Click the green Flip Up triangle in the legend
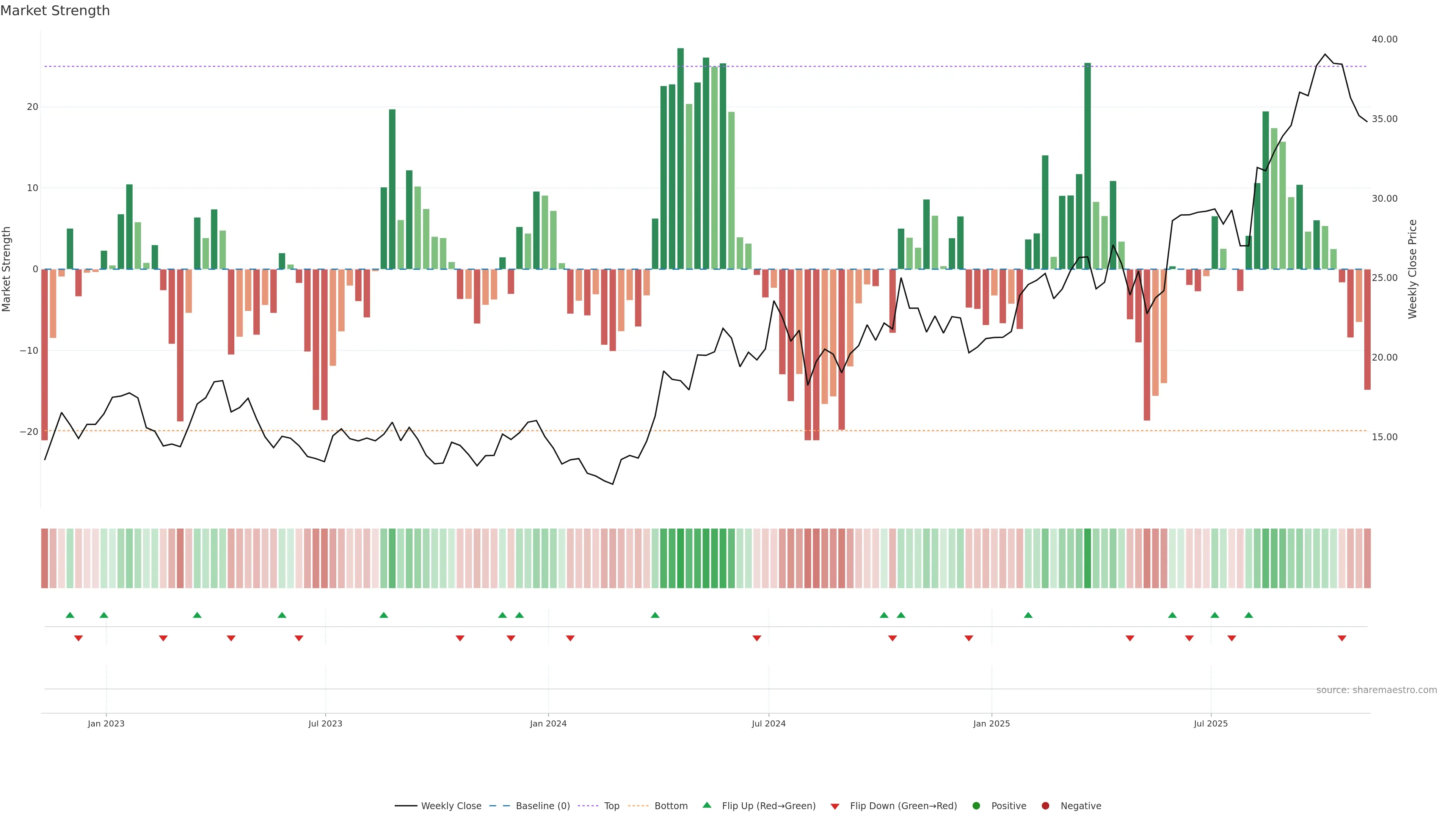This screenshot has width=1456, height=819. (706, 805)
